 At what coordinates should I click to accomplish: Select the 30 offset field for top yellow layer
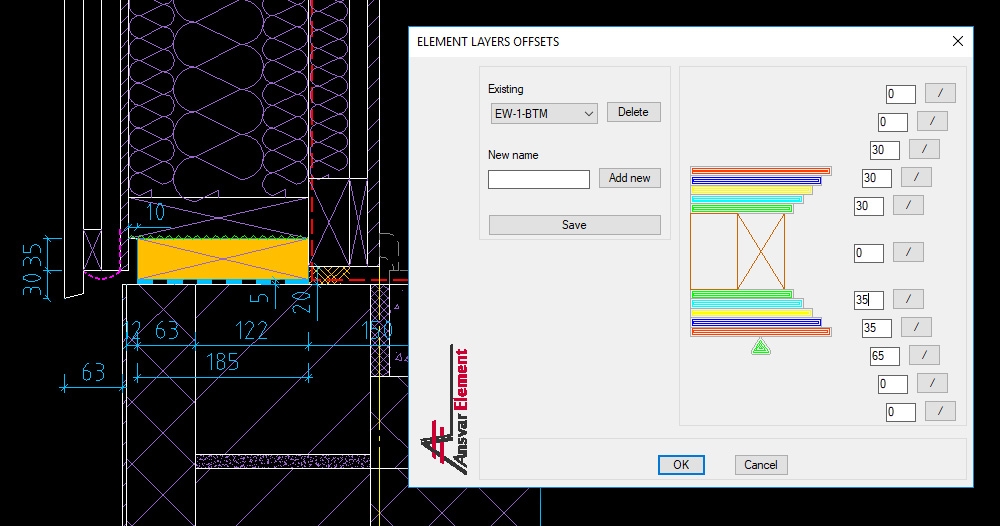(885, 150)
